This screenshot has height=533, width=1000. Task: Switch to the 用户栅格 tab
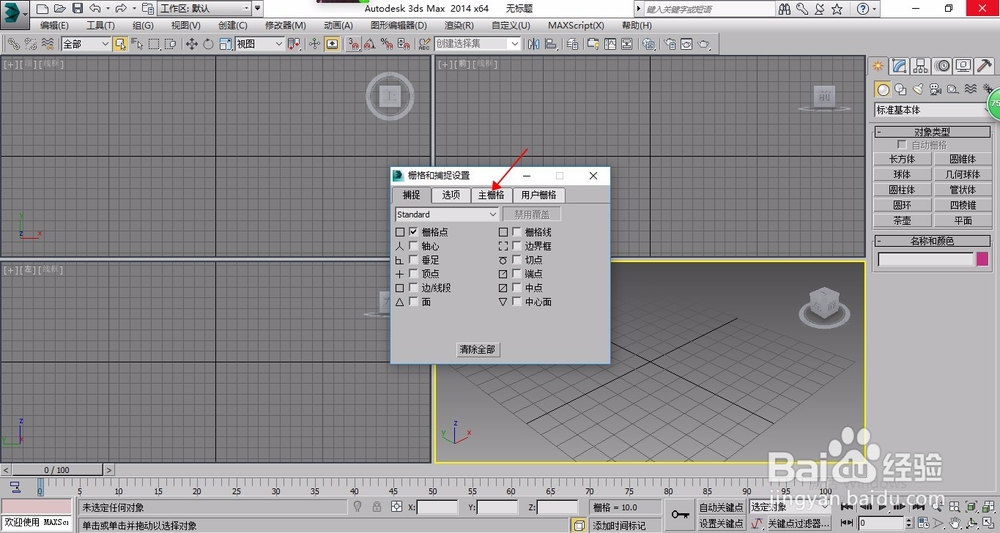pos(539,195)
